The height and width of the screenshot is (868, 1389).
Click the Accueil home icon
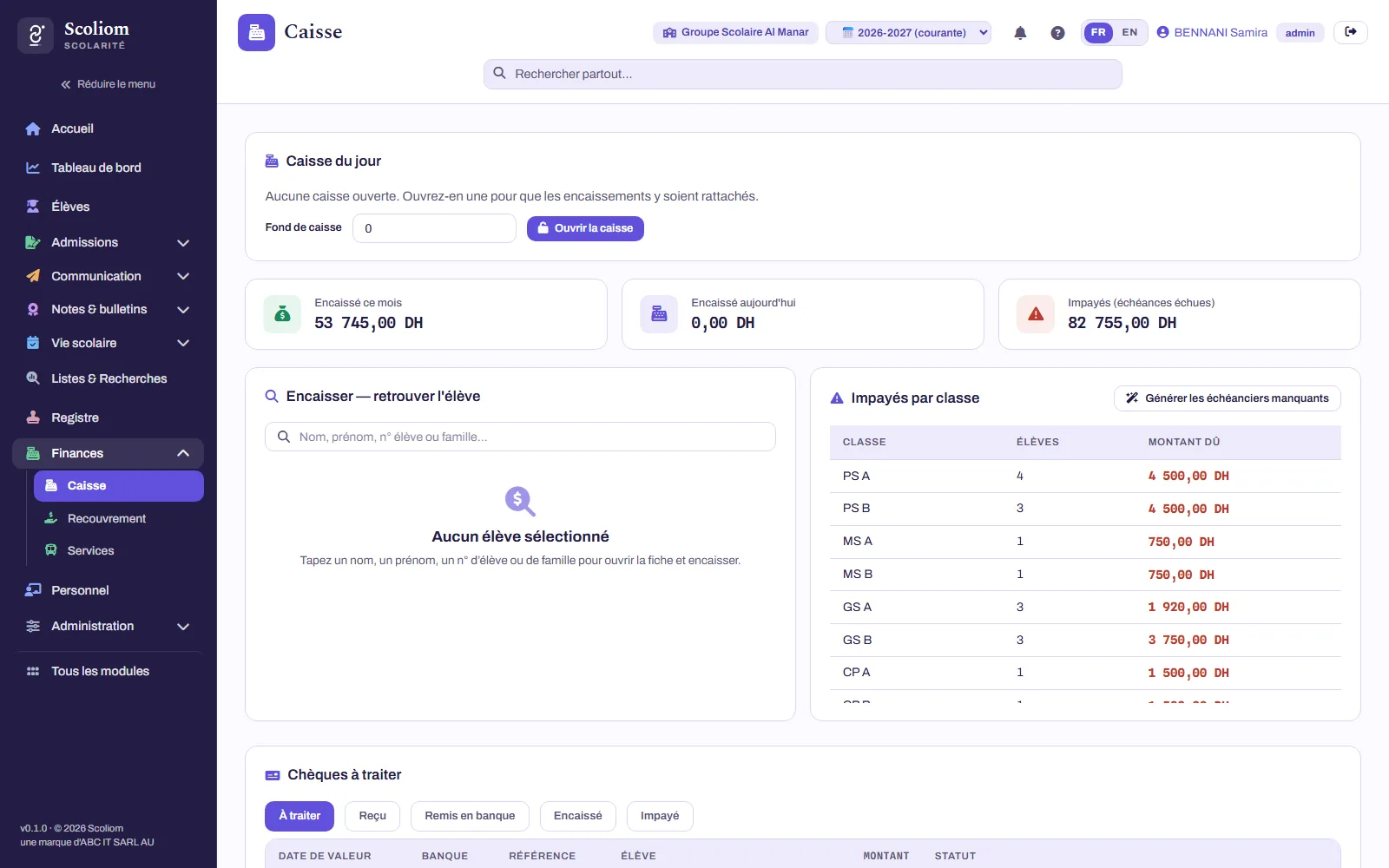(x=33, y=128)
